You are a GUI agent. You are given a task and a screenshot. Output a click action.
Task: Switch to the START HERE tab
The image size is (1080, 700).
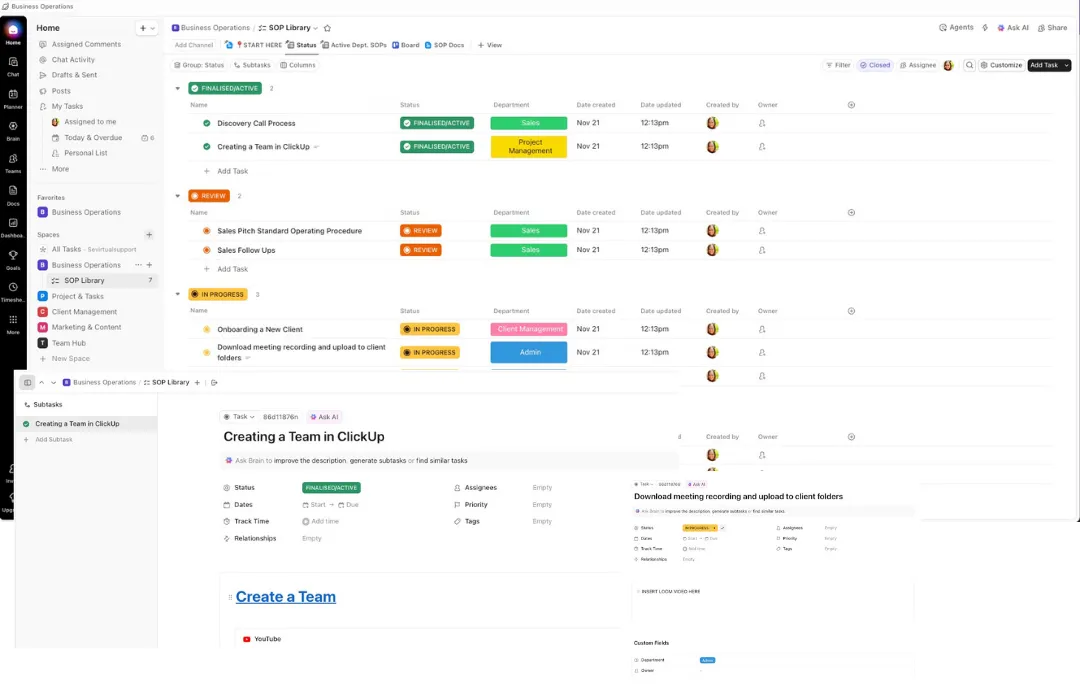[x=258, y=45]
